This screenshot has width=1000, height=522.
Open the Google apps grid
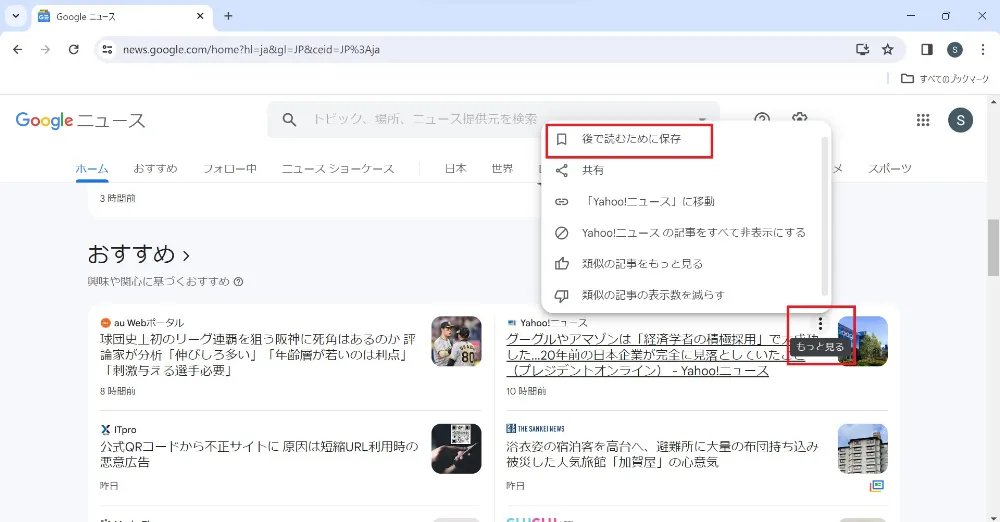click(923, 120)
